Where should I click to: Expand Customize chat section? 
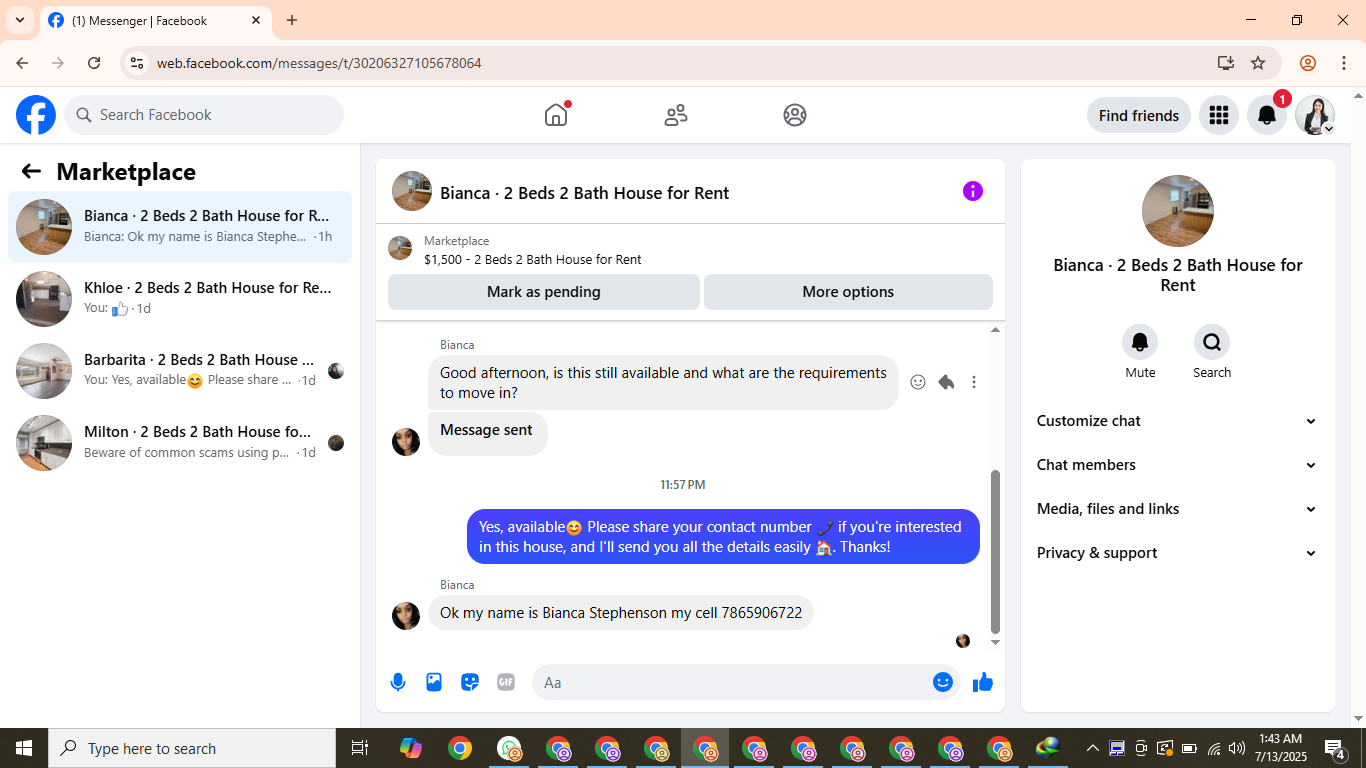coord(1177,421)
